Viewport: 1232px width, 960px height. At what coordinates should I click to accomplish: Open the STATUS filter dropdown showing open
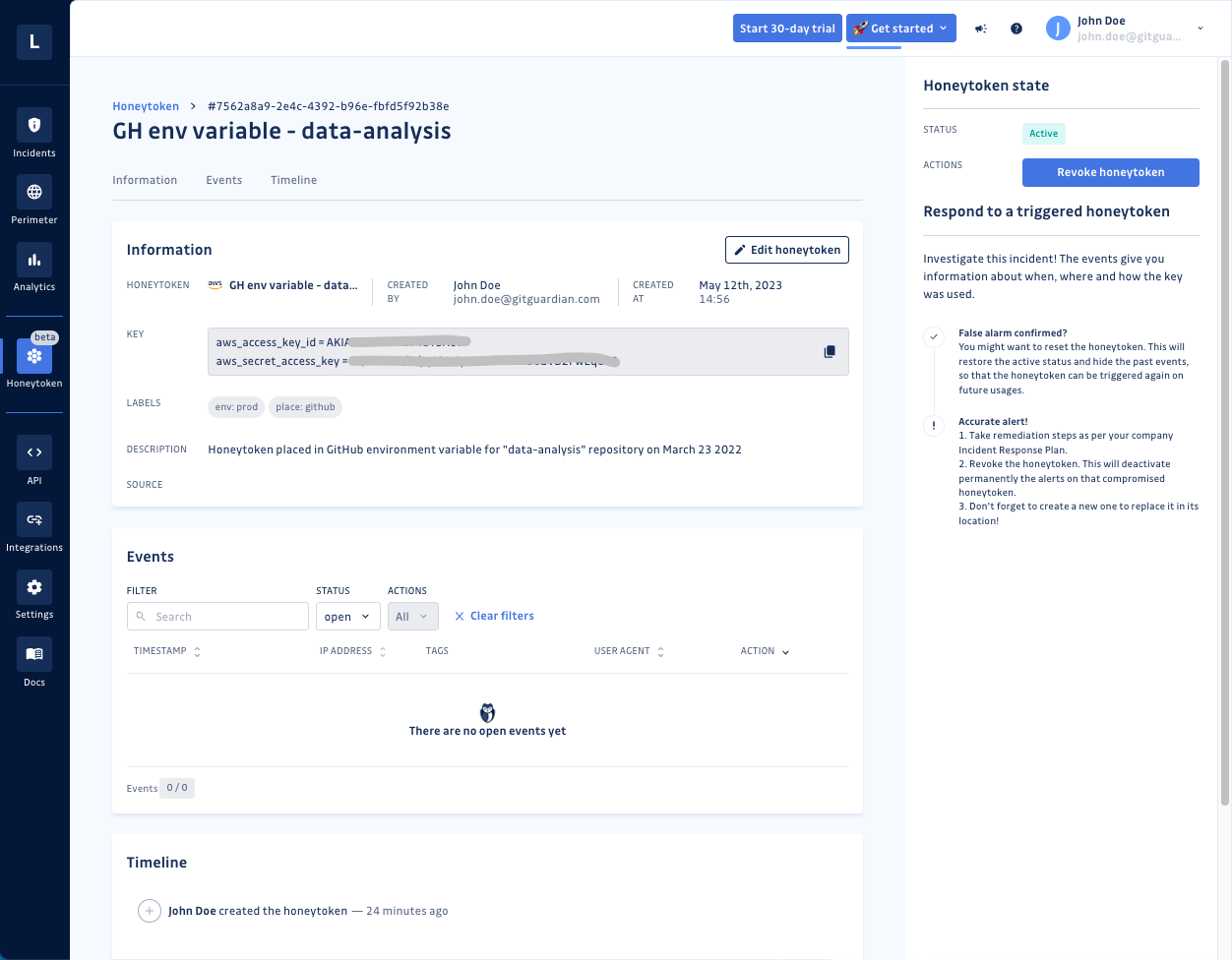(x=347, y=616)
